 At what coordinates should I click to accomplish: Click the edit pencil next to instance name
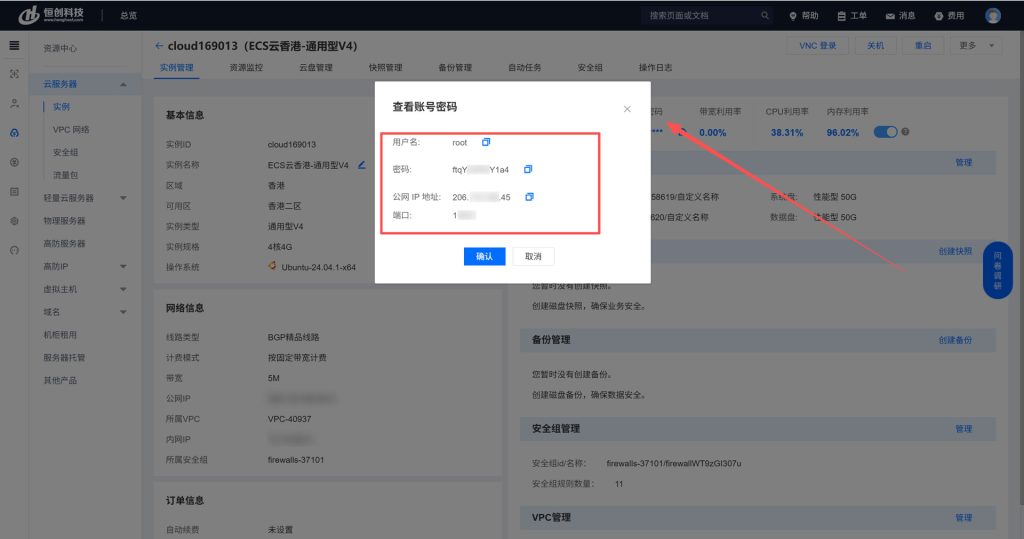[x=361, y=164]
